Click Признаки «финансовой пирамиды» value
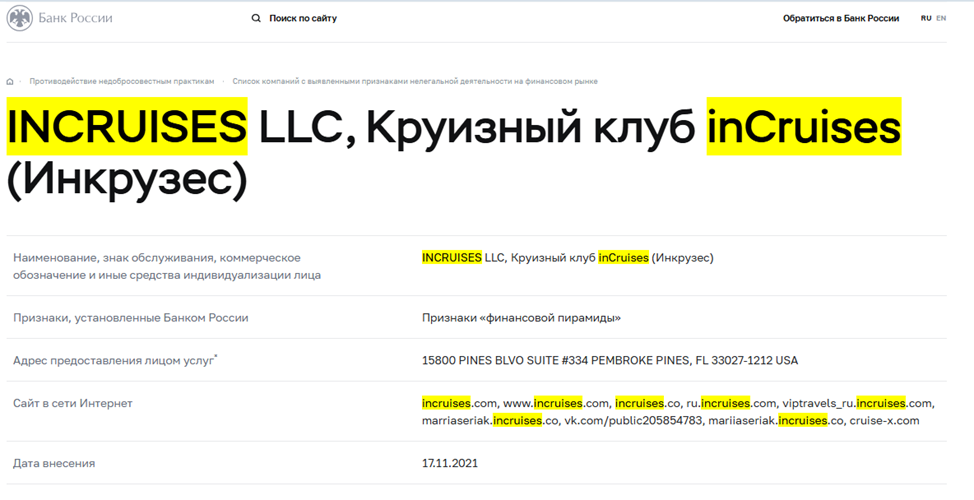Image resolution: width=974 pixels, height=500 pixels. pos(521,317)
